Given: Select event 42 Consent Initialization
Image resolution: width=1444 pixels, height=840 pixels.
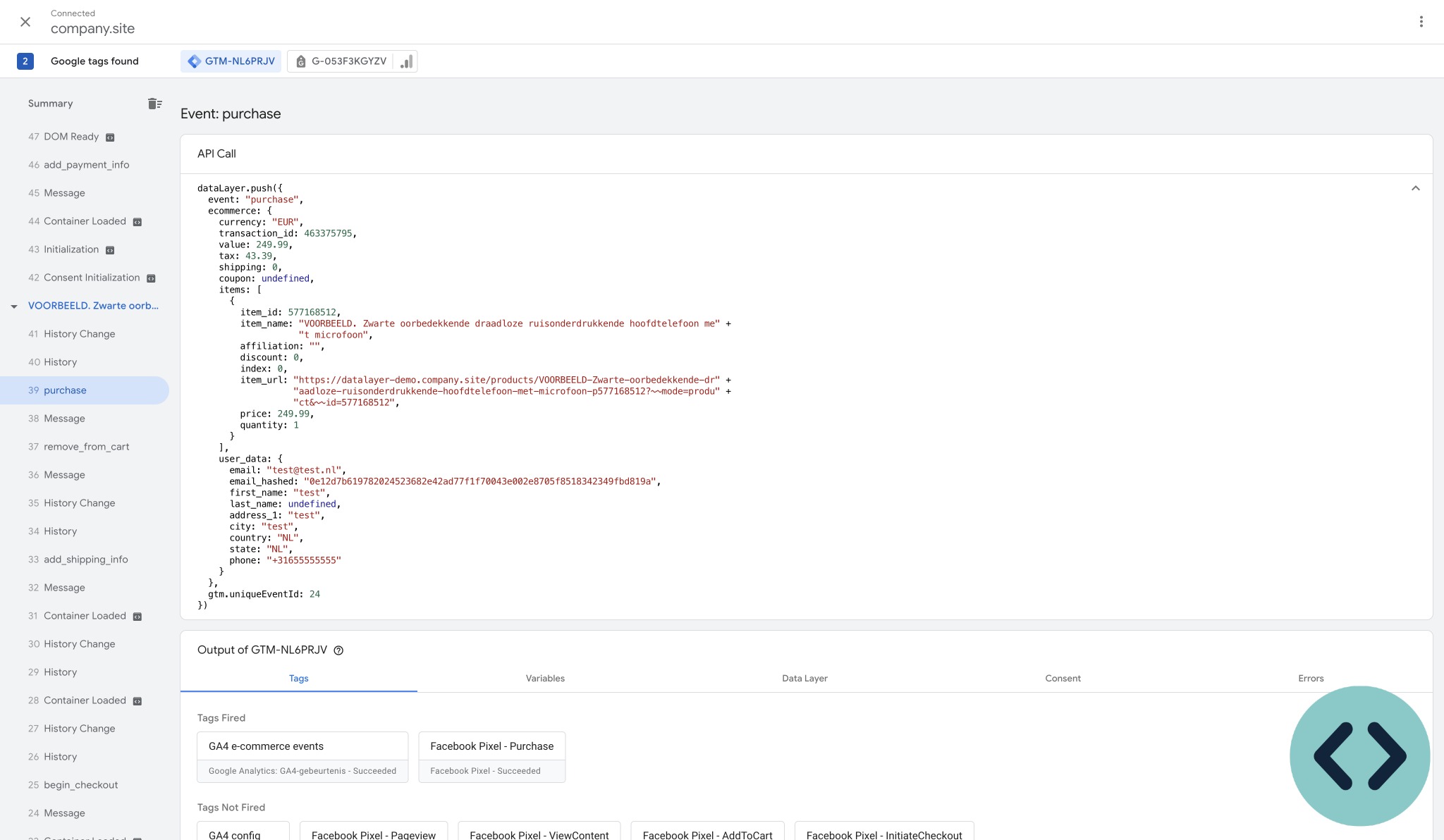Looking at the screenshot, I should point(84,278).
